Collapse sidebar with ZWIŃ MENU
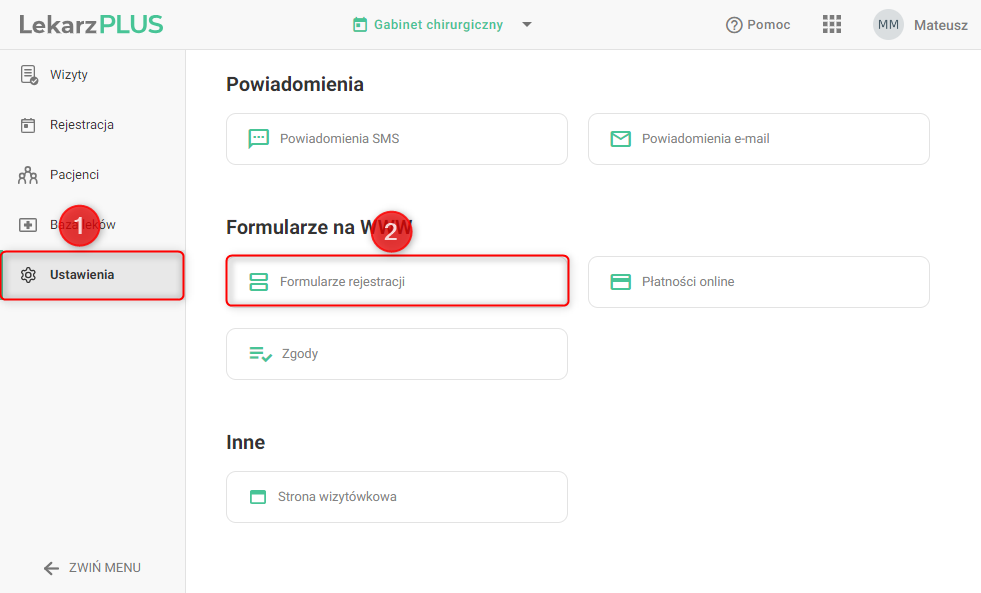Screen dimensions: 981x593 click(93, 567)
